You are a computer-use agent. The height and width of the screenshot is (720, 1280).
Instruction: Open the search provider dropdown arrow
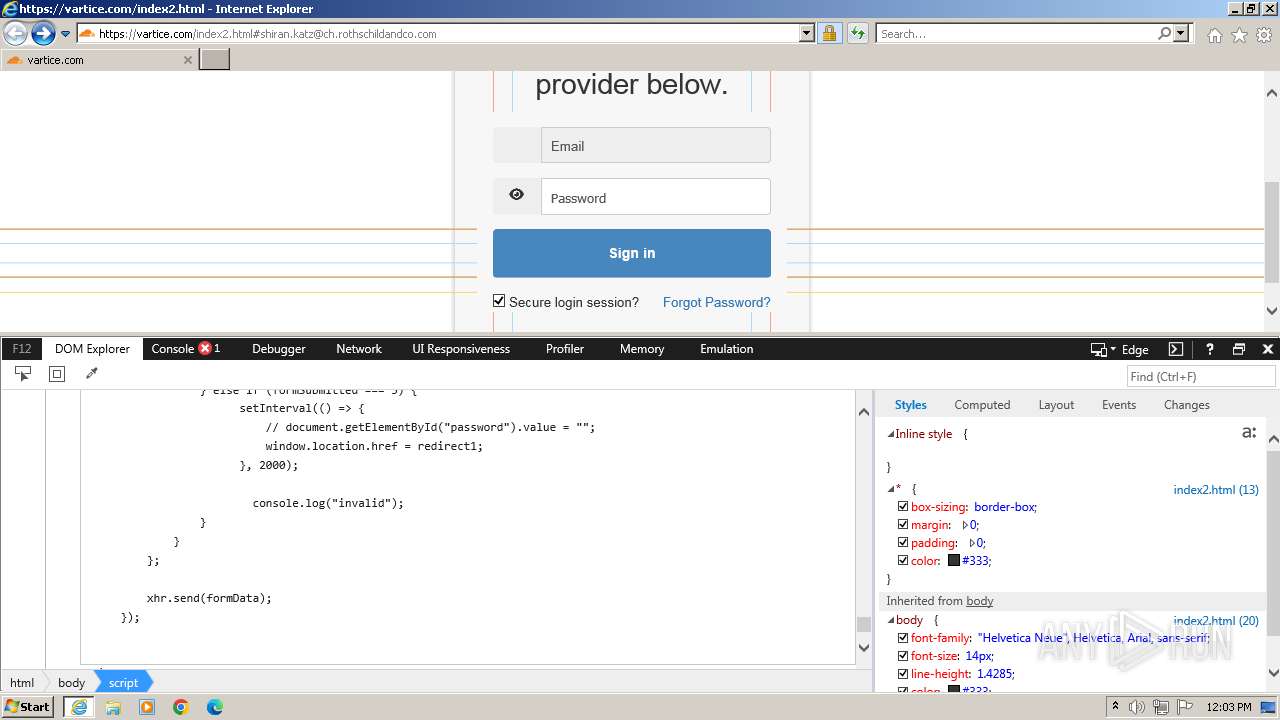pyautogui.click(x=1182, y=33)
